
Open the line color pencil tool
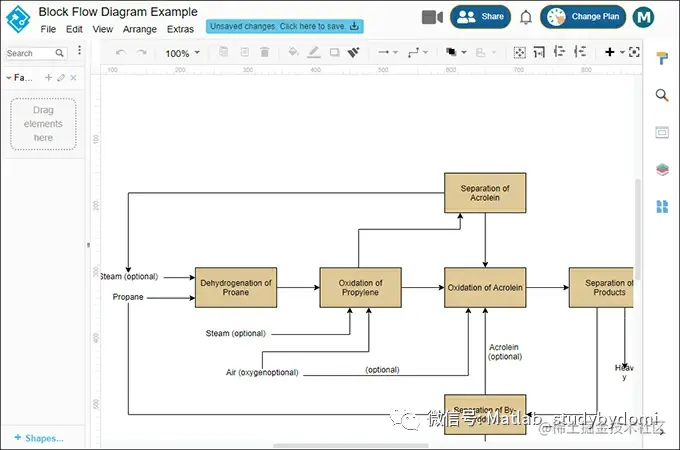click(314, 52)
